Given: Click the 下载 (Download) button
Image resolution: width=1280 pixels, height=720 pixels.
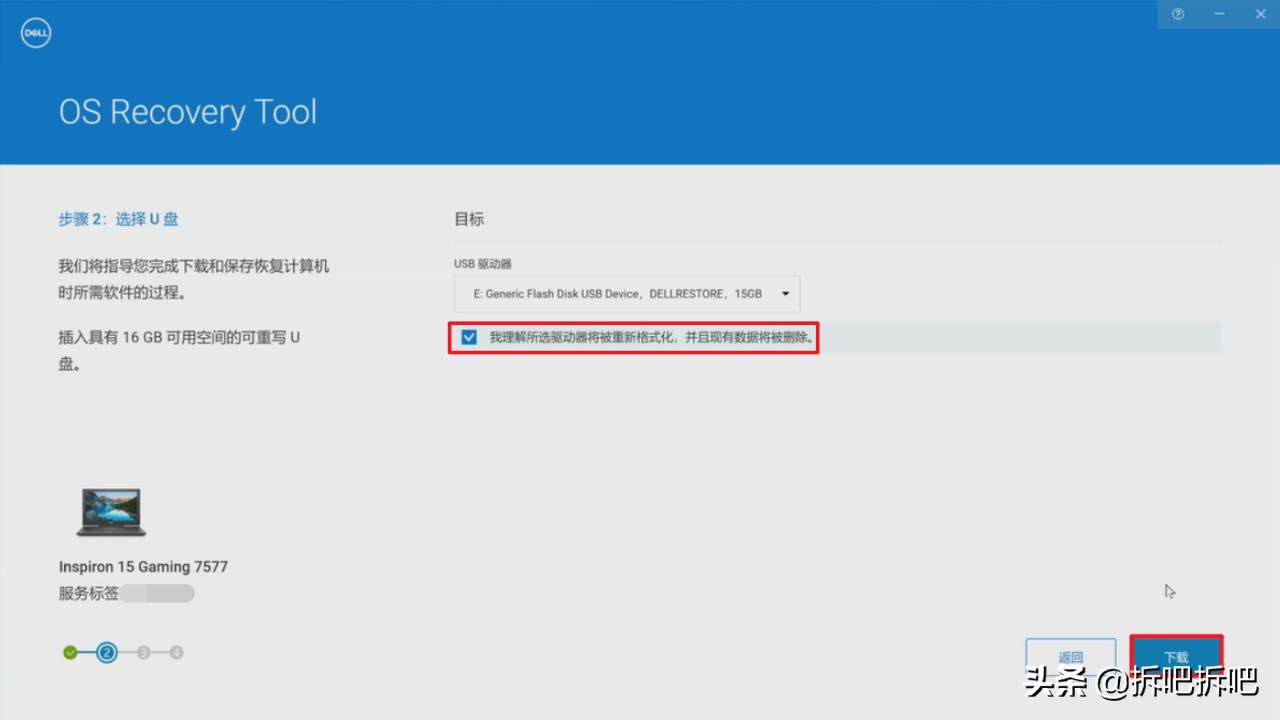Looking at the screenshot, I should pyautogui.click(x=1176, y=657).
